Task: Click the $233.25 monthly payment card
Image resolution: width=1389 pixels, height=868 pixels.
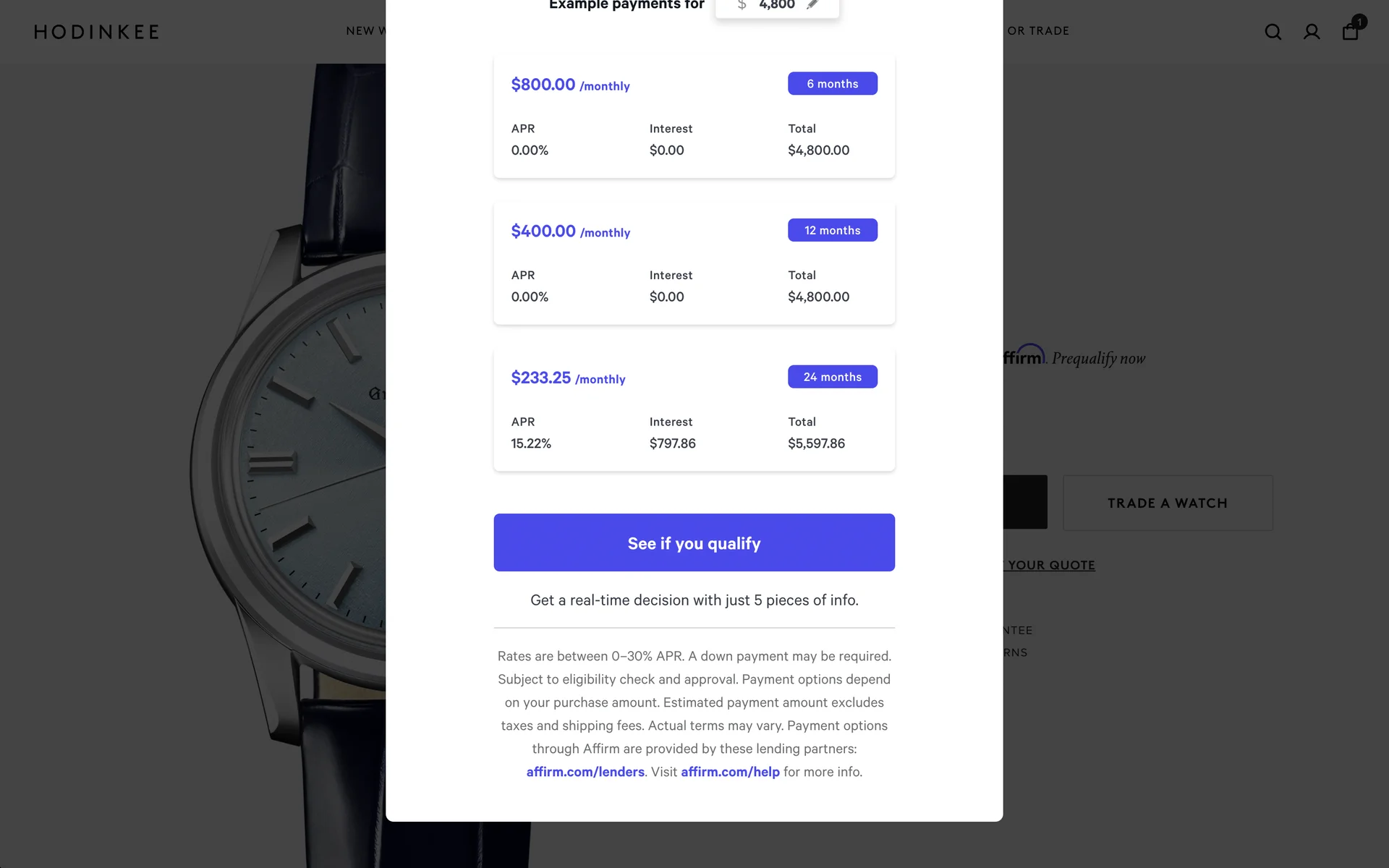Action: point(694,409)
